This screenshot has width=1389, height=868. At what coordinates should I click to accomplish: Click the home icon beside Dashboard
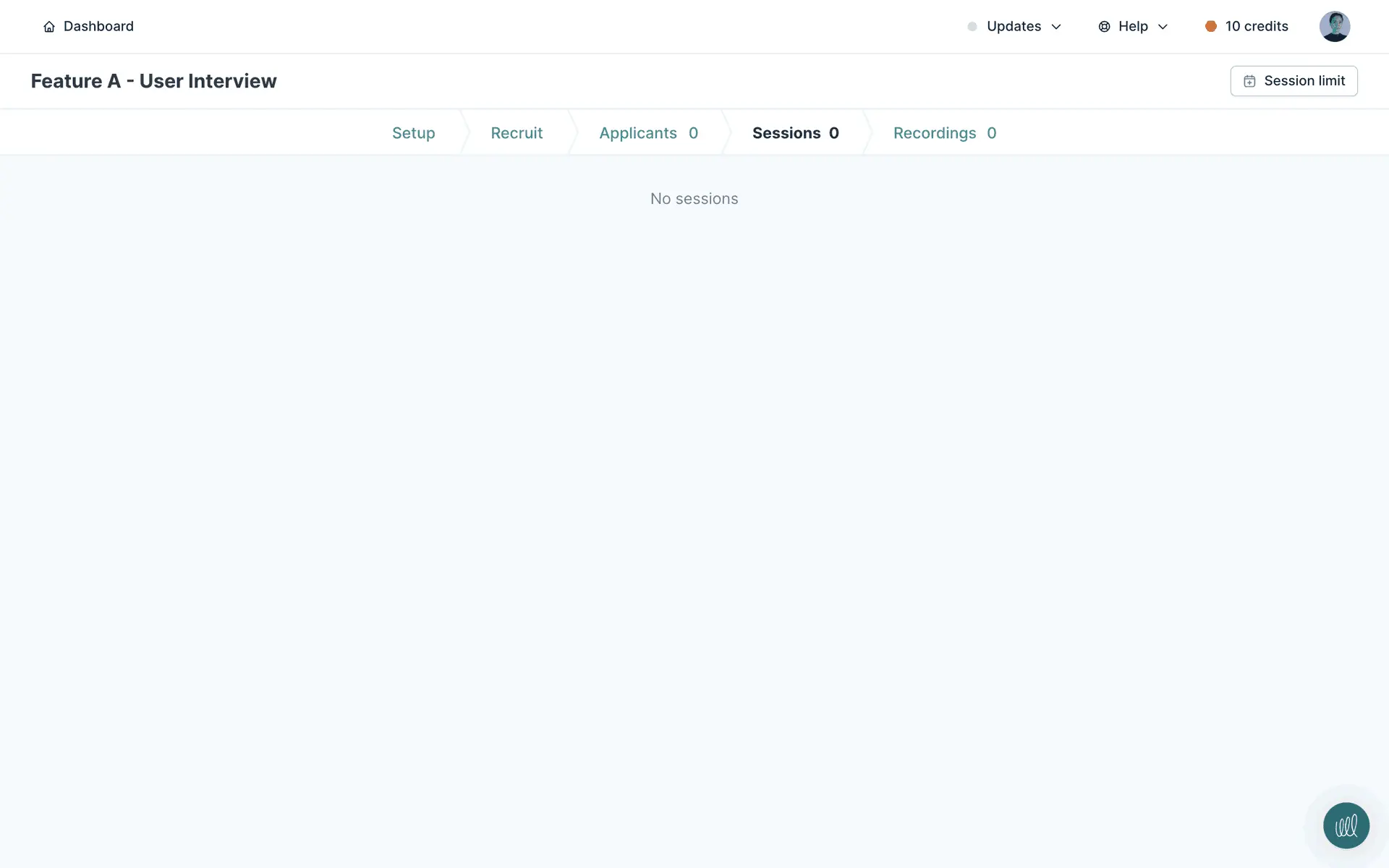coord(49,27)
